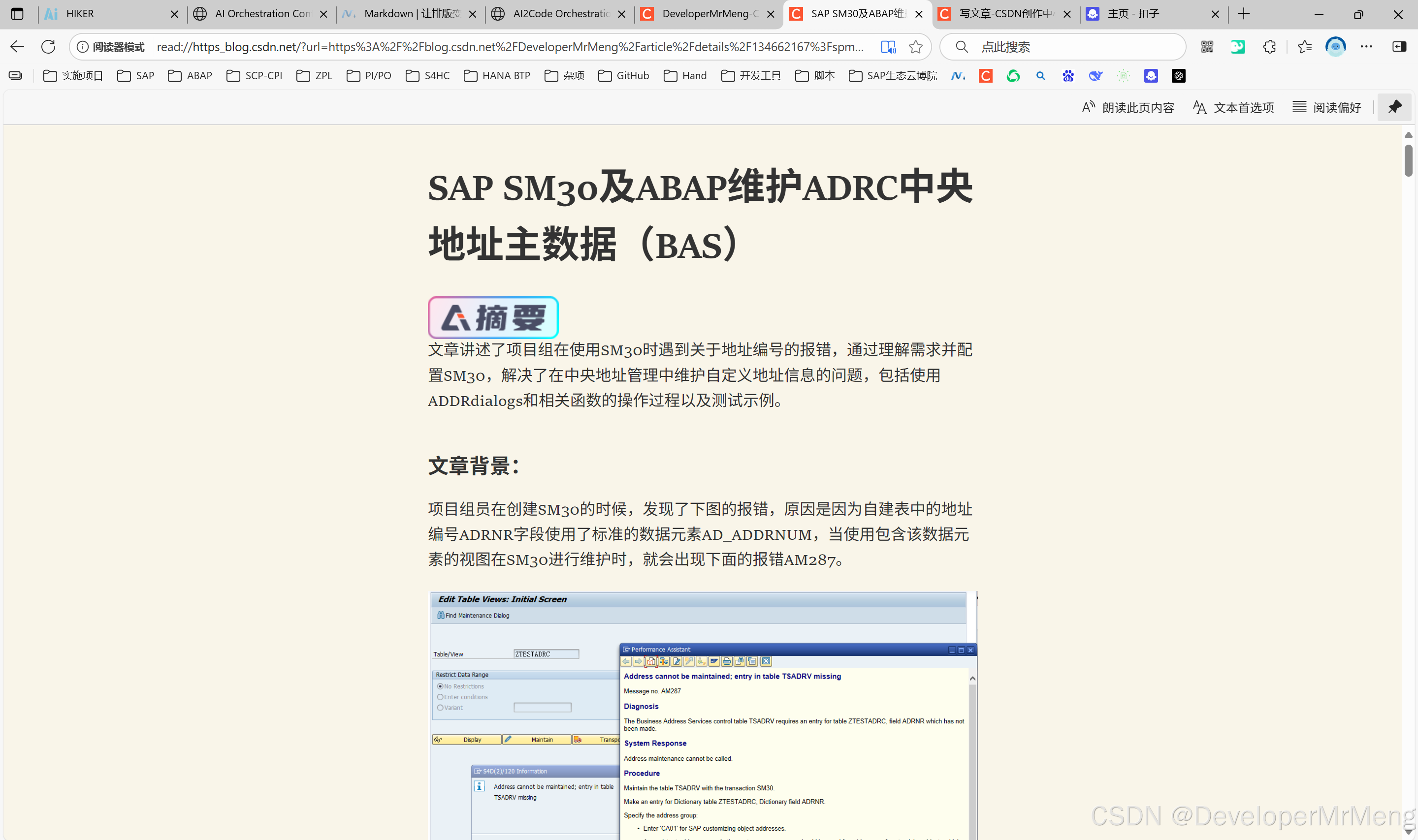Open new tab with plus icon
The width and height of the screenshot is (1418, 840).
[x=1244, y=14]
